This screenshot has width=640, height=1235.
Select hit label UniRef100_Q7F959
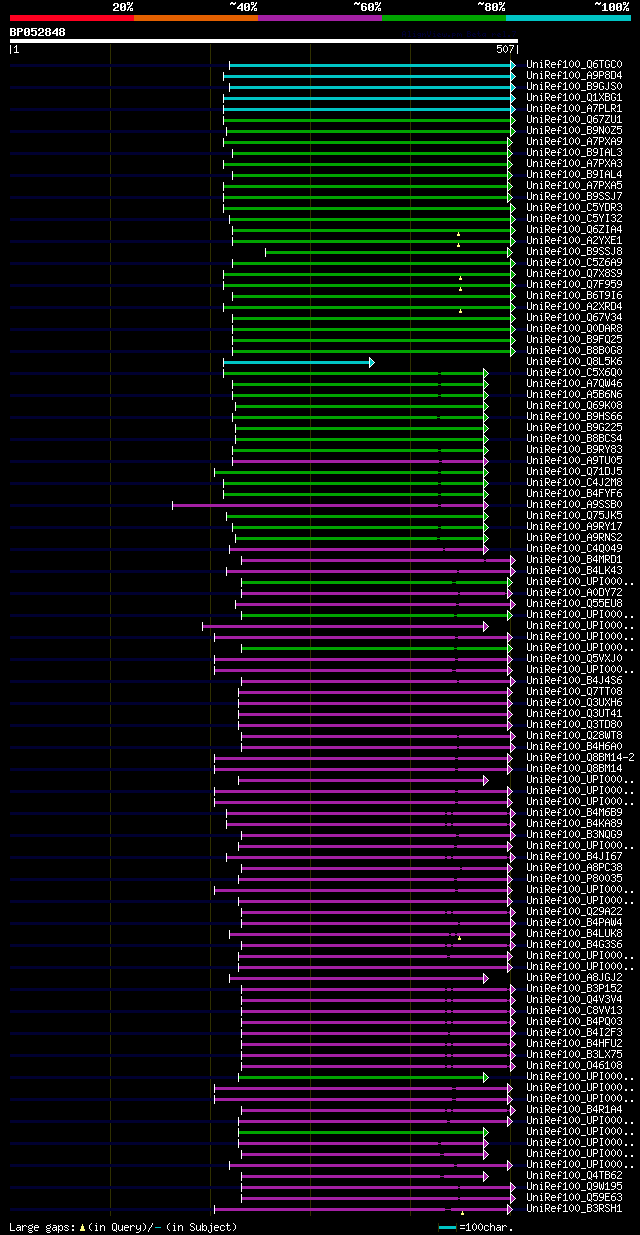tap(574, 284)
